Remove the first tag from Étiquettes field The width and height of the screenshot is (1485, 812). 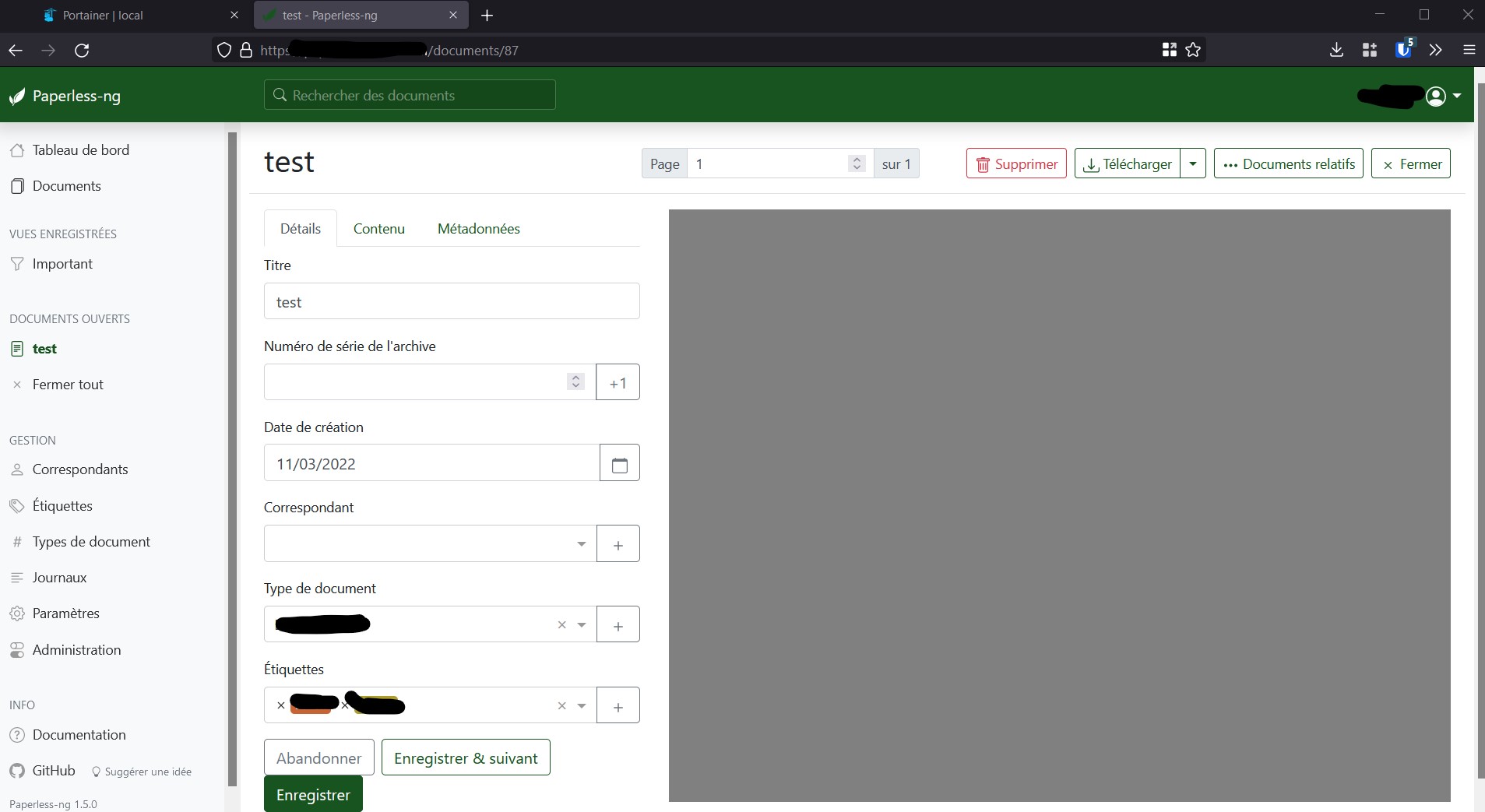click(280, 705)
